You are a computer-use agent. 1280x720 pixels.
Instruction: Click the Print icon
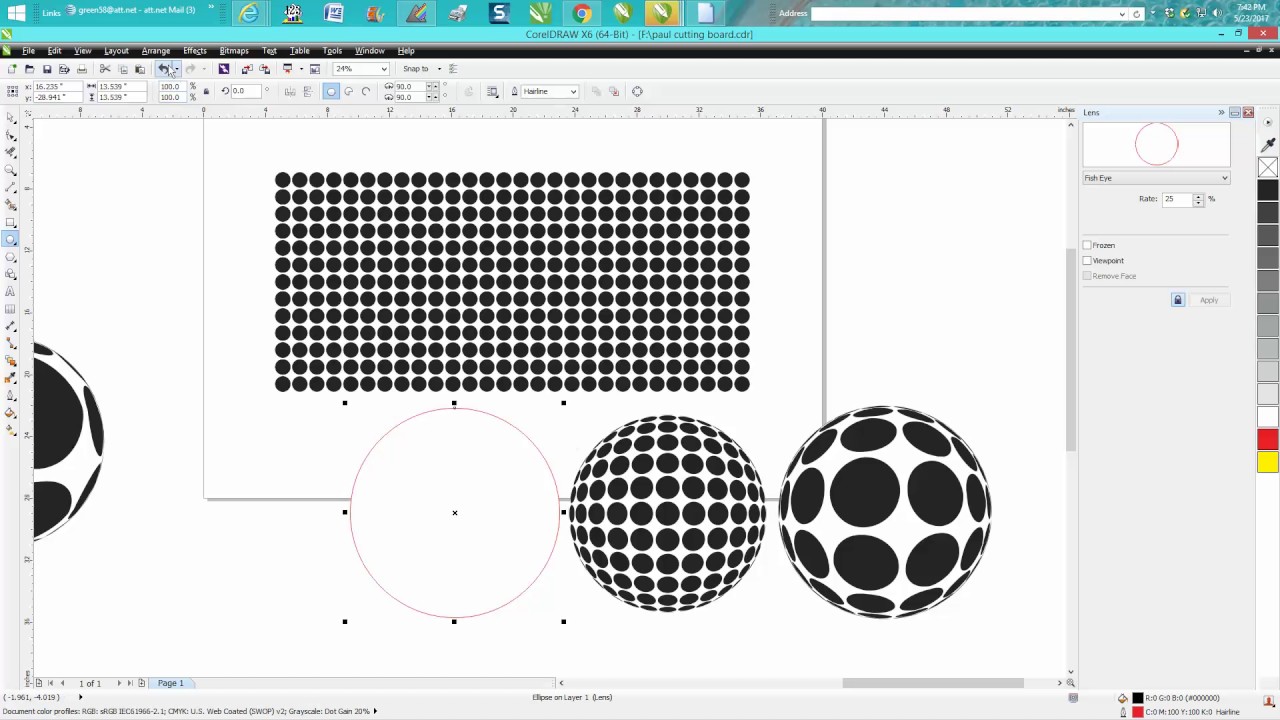[82, 69]
